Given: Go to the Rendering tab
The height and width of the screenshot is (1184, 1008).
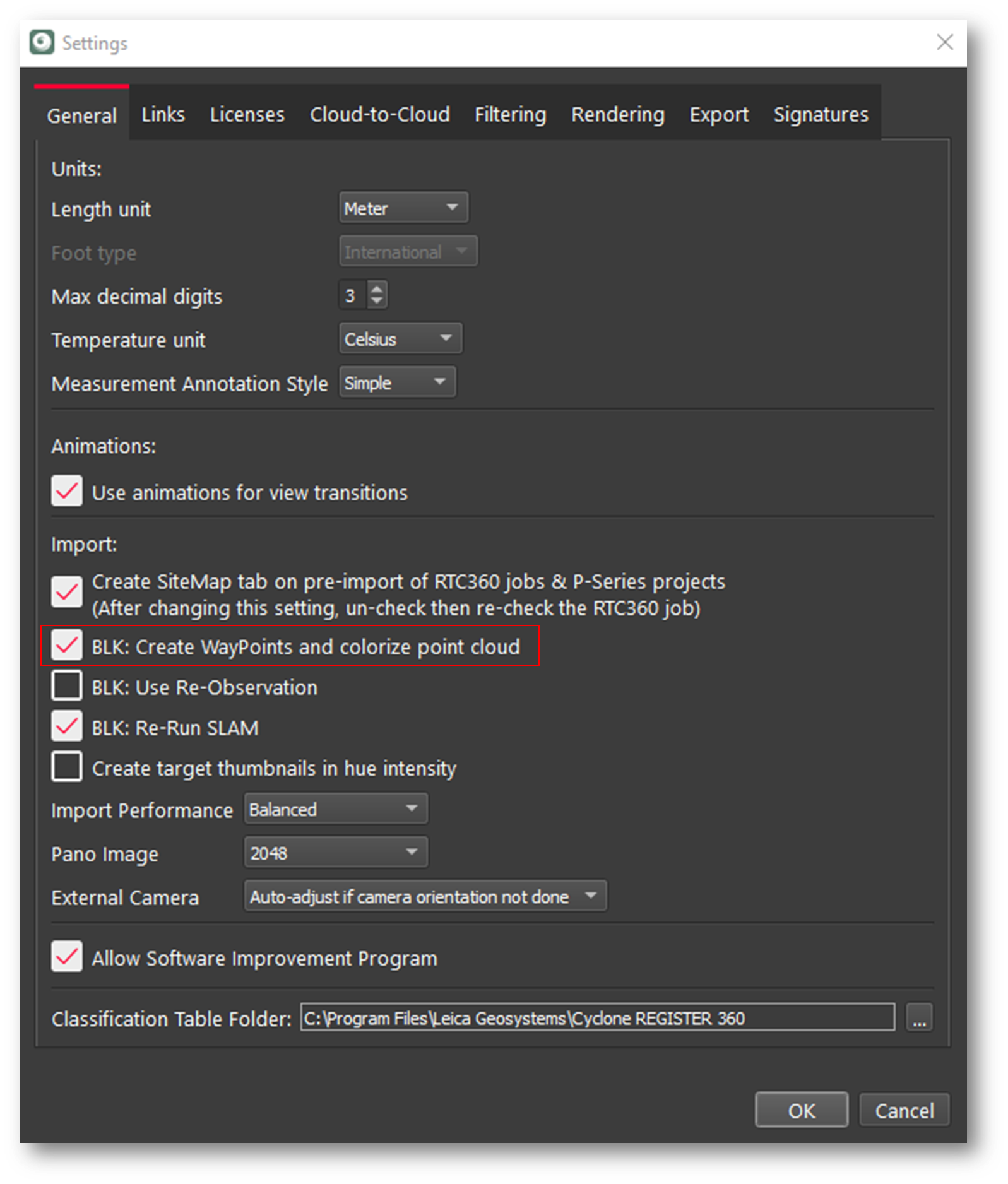Looking at the screenshot, I should [x=617, y=114].
